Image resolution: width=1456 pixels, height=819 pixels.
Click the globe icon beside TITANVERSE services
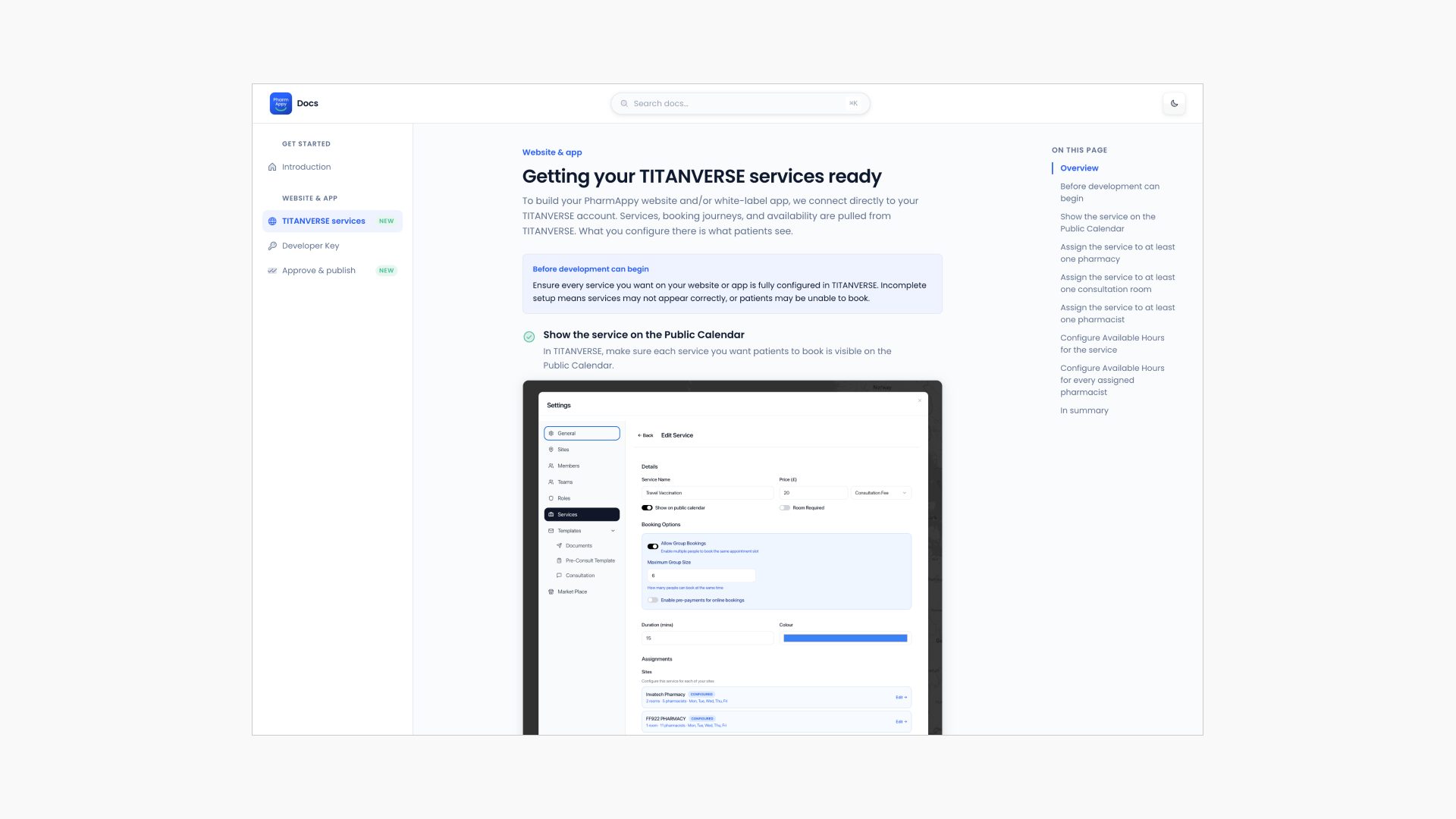[272, 221]
